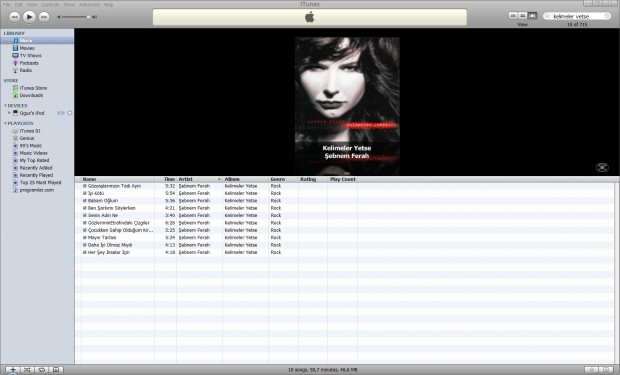Open the Top 25 Most Played playlist
This screenshot has height=375, width=620.
tap(37, 183)
